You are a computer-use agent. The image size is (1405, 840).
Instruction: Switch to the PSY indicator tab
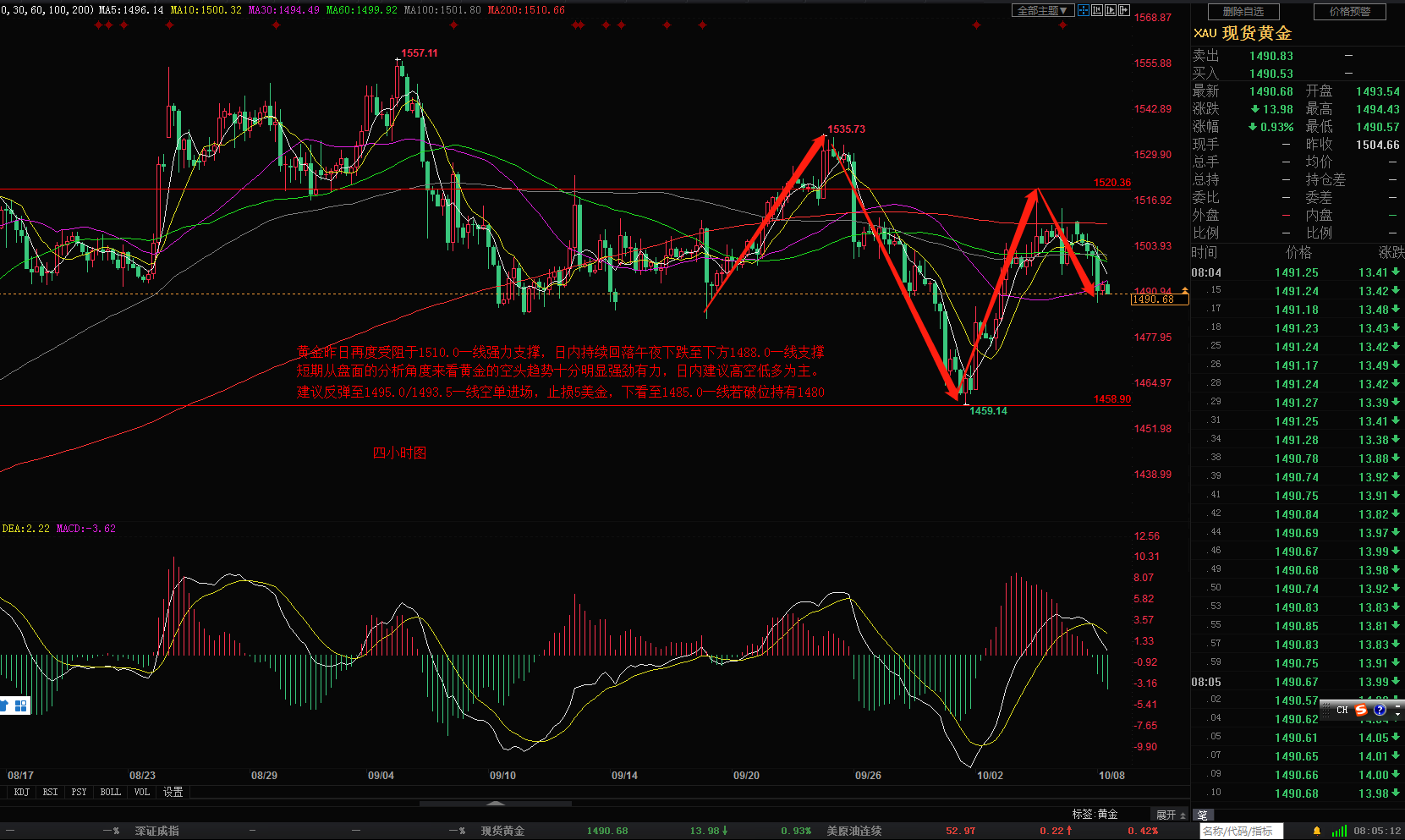click(80, 793)
